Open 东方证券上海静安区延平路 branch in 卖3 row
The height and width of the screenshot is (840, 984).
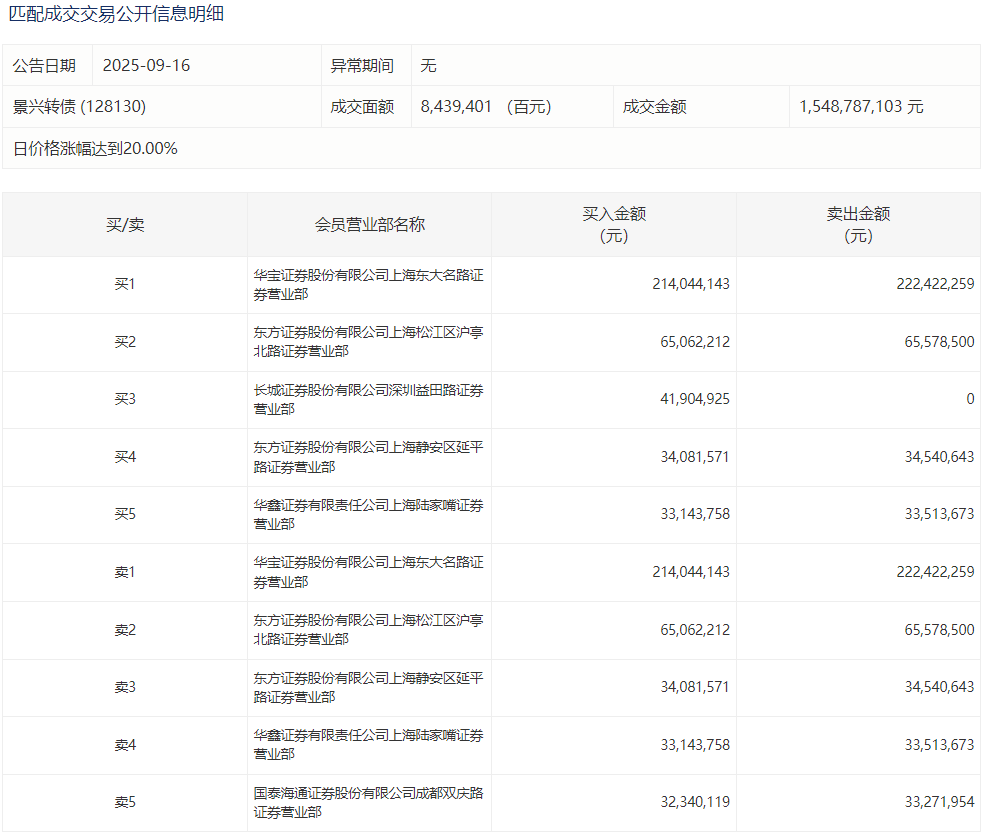click(x=368, y=687)
